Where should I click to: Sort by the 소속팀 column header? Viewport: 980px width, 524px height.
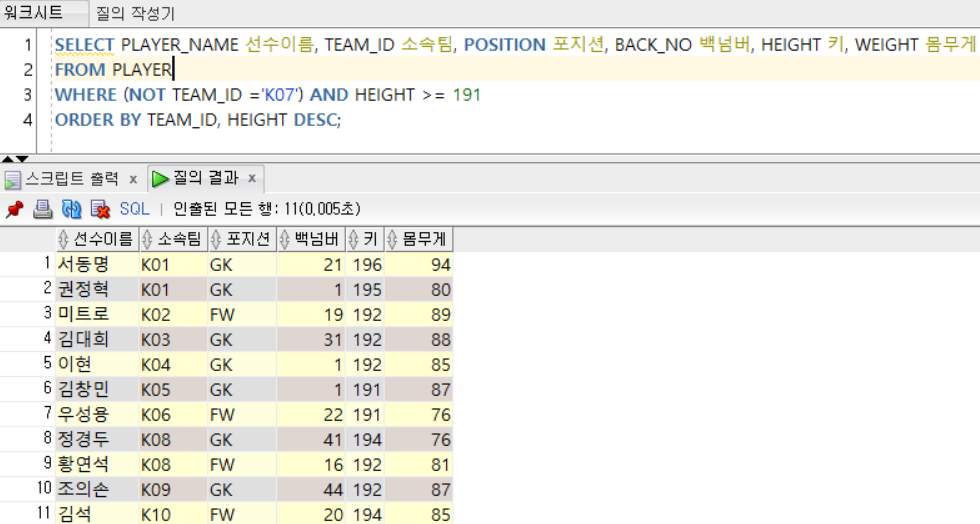coord(173,239)
